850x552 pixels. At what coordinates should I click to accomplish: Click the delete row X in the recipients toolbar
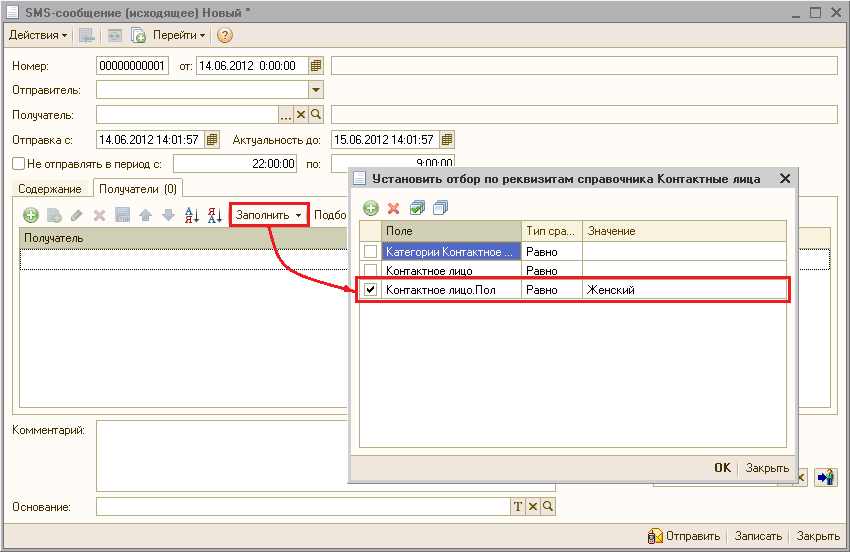99,215
